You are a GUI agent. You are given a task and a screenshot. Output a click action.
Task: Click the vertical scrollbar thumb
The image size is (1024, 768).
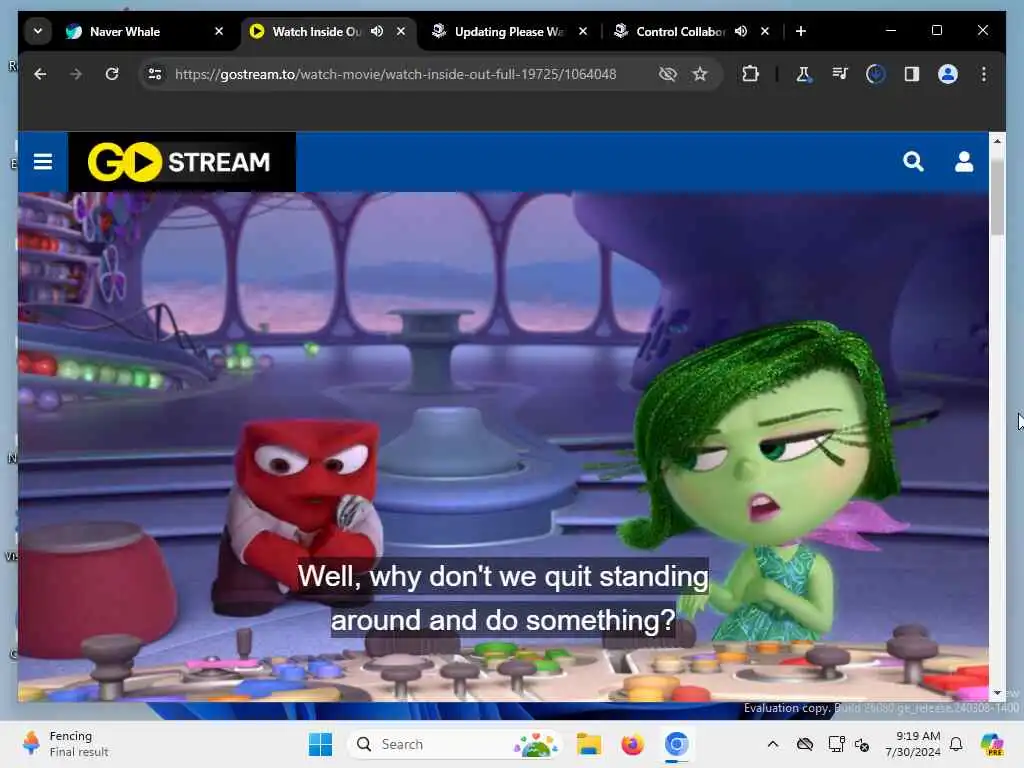point(997,196)
